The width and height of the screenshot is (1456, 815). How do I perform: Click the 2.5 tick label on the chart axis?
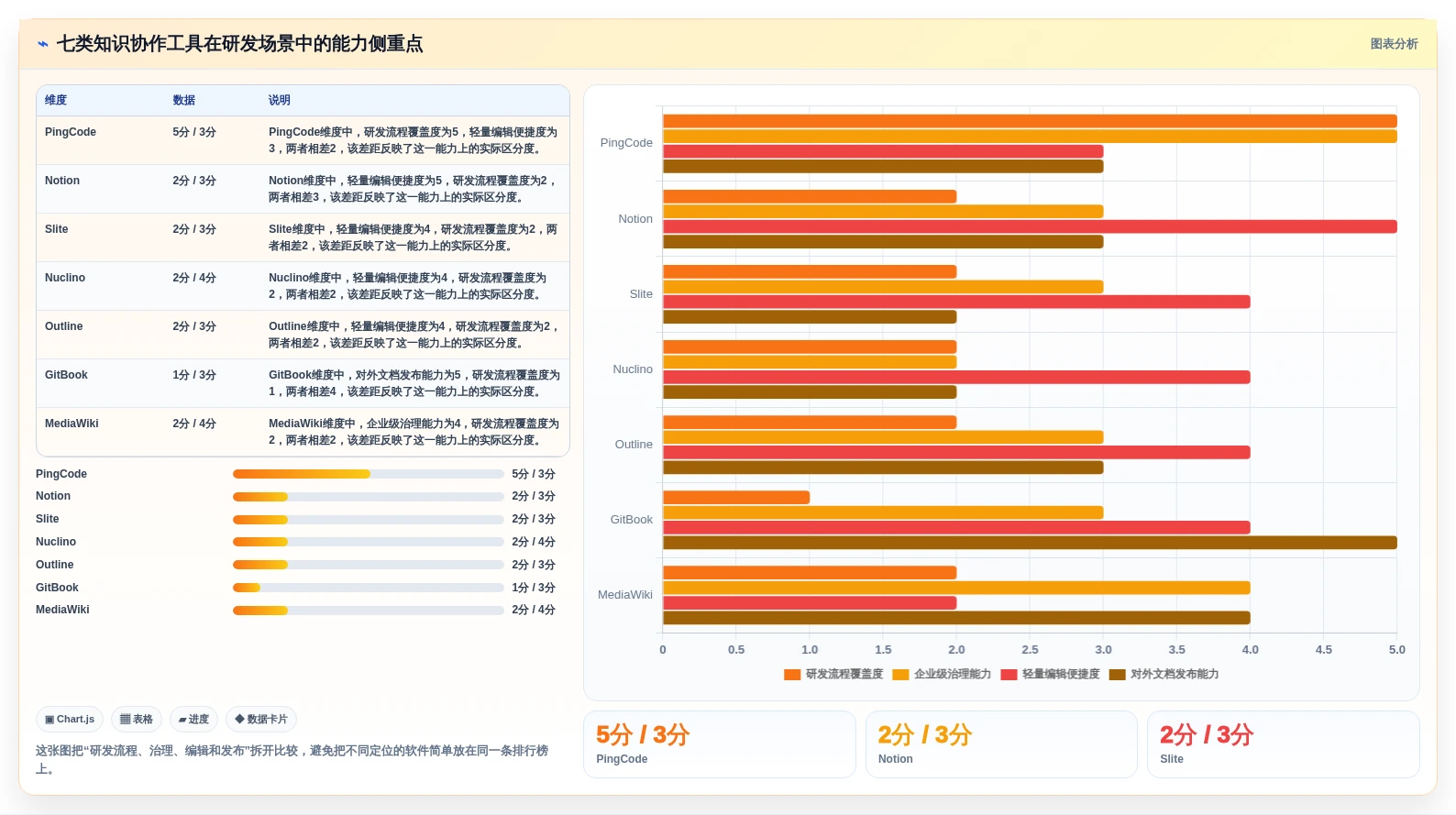pyautogui.click(x=1030, y=650)
